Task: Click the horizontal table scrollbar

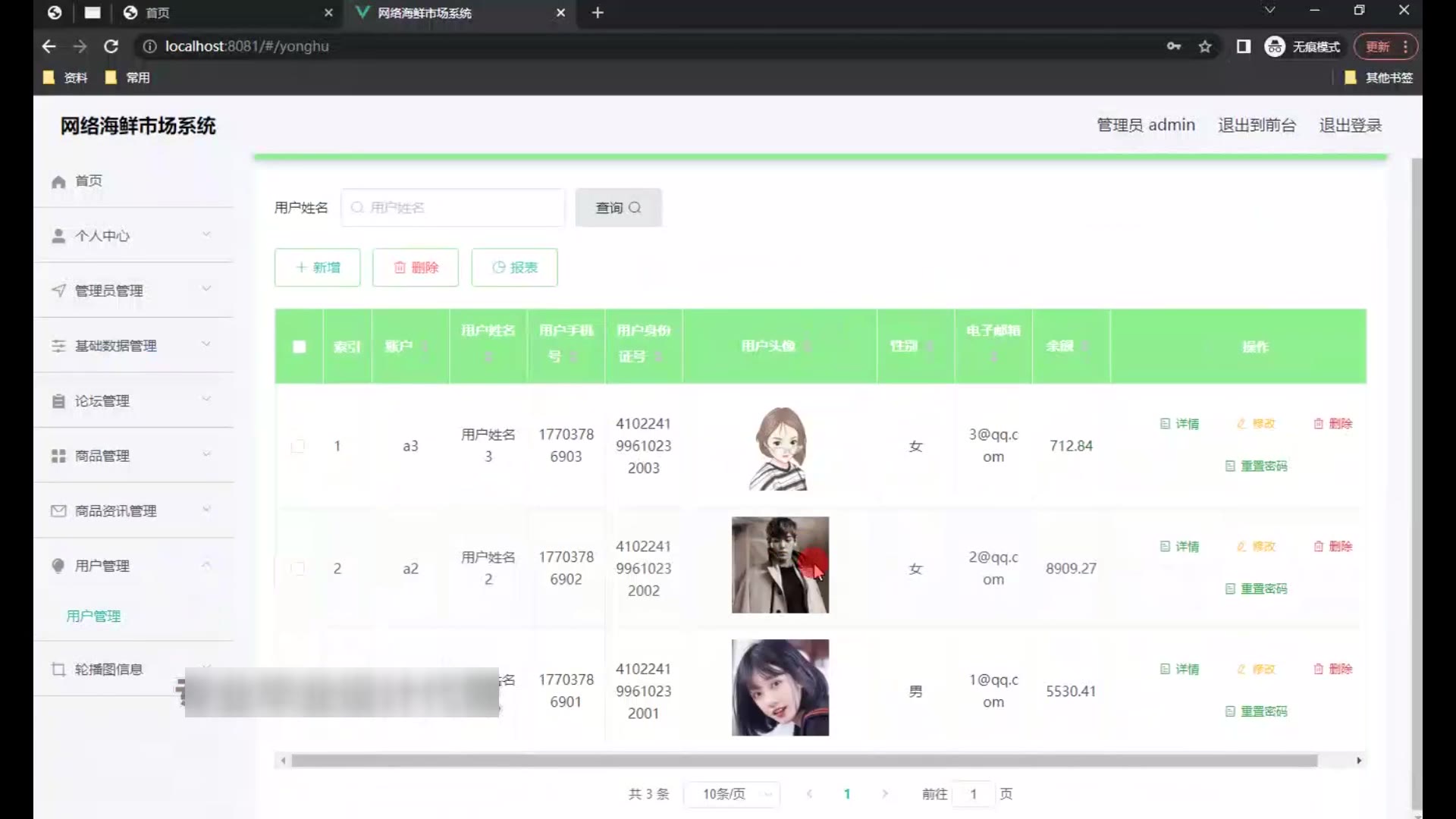Action: (804, 761)
